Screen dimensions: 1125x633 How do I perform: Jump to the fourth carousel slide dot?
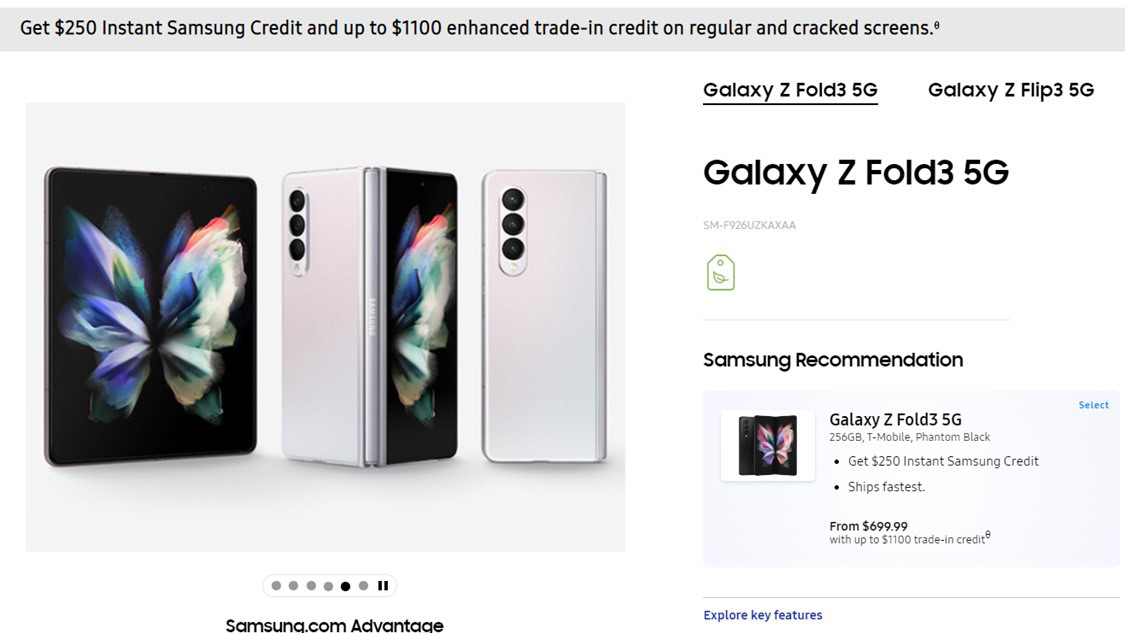coord(328,586)
